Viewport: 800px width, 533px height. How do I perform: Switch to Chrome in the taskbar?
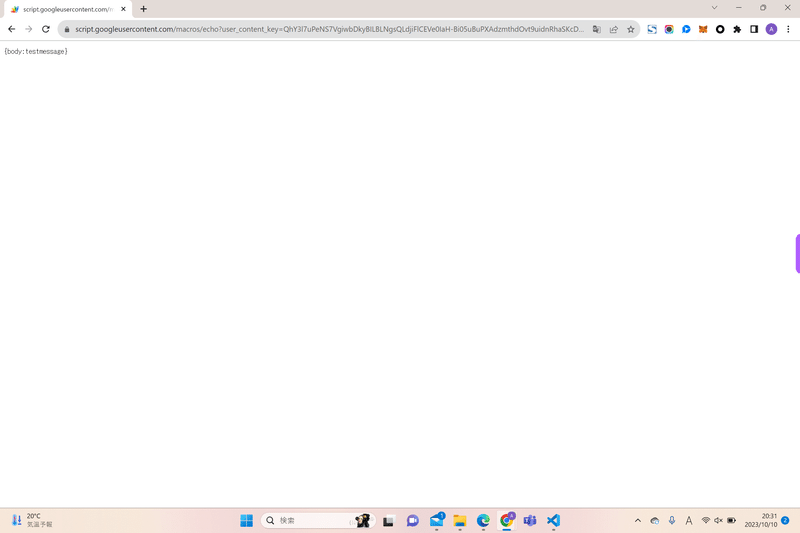[507, 520]
